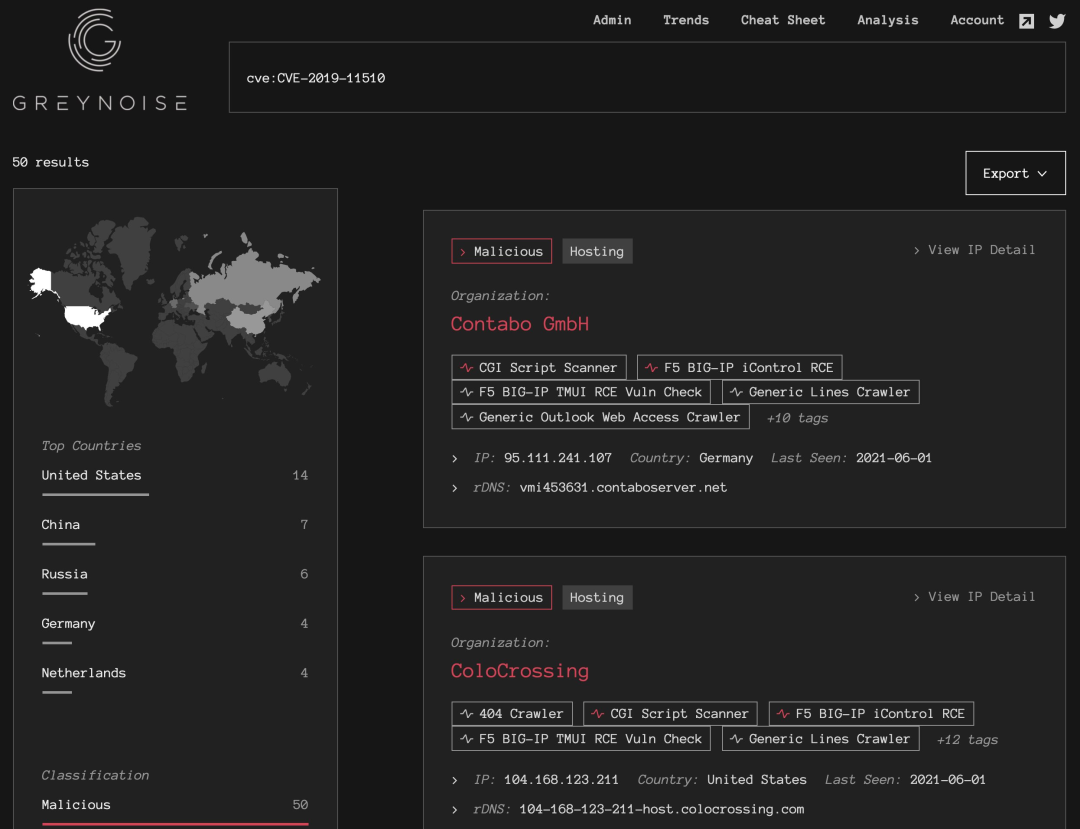Open the external link arrow icon
This screenshot has width=1080, height=829.
(x=1026, y=21)
